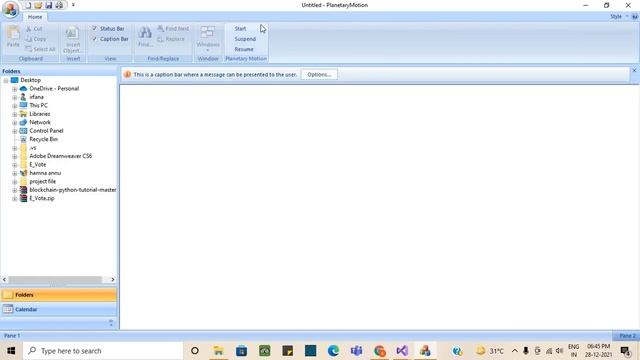Click the Options... button on caption bar
Image resolution: width=640 pixels, height=360 pixels.
tap(319, 75)
